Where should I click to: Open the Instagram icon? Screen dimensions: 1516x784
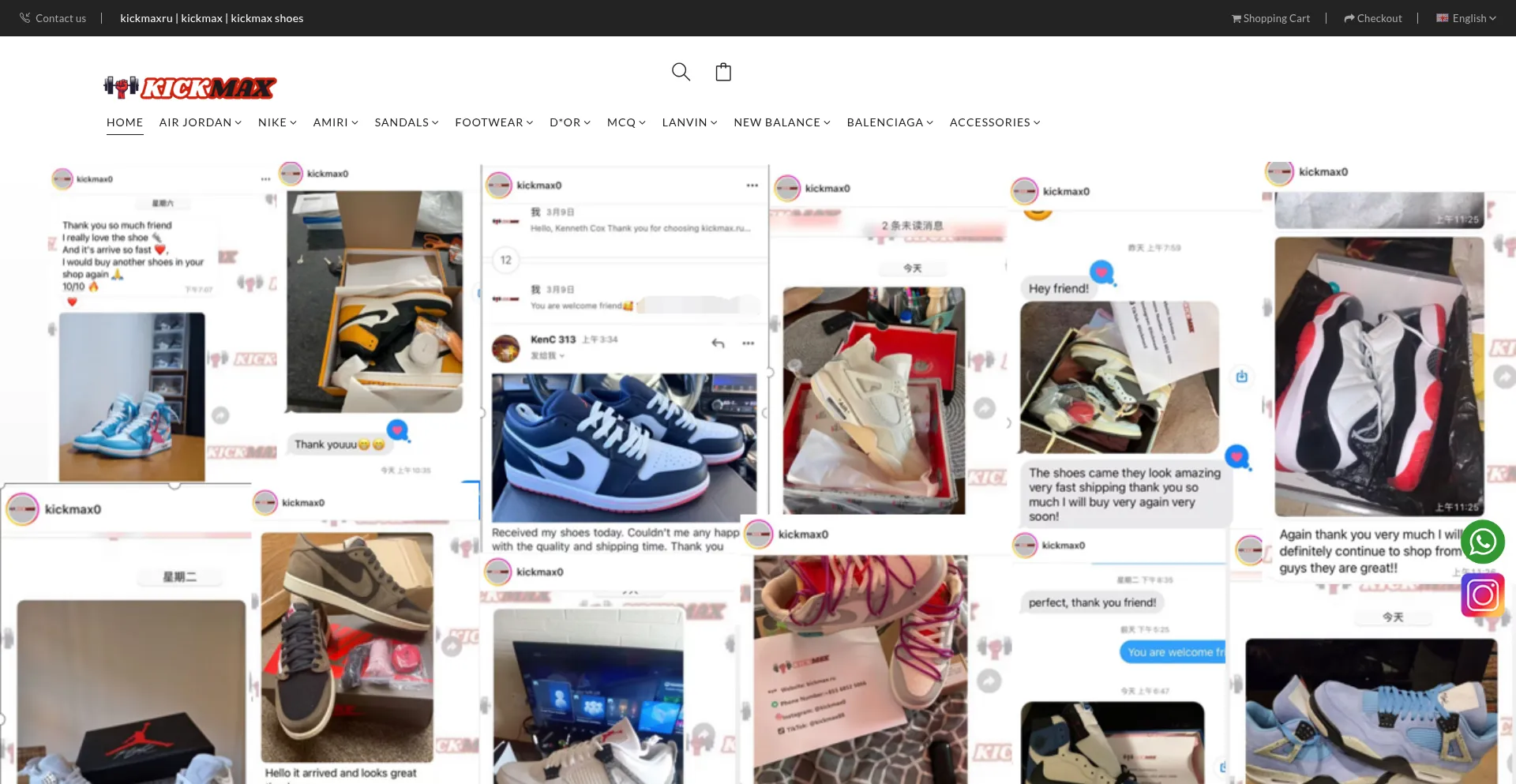pos(1482,595)
